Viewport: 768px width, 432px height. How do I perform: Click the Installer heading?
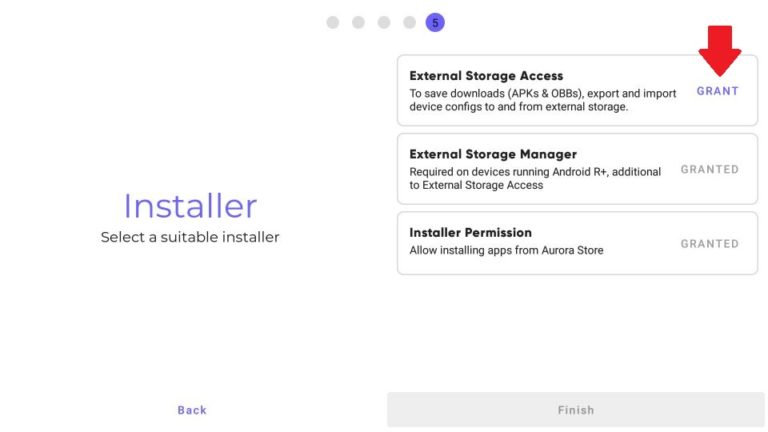pos(190,206)
